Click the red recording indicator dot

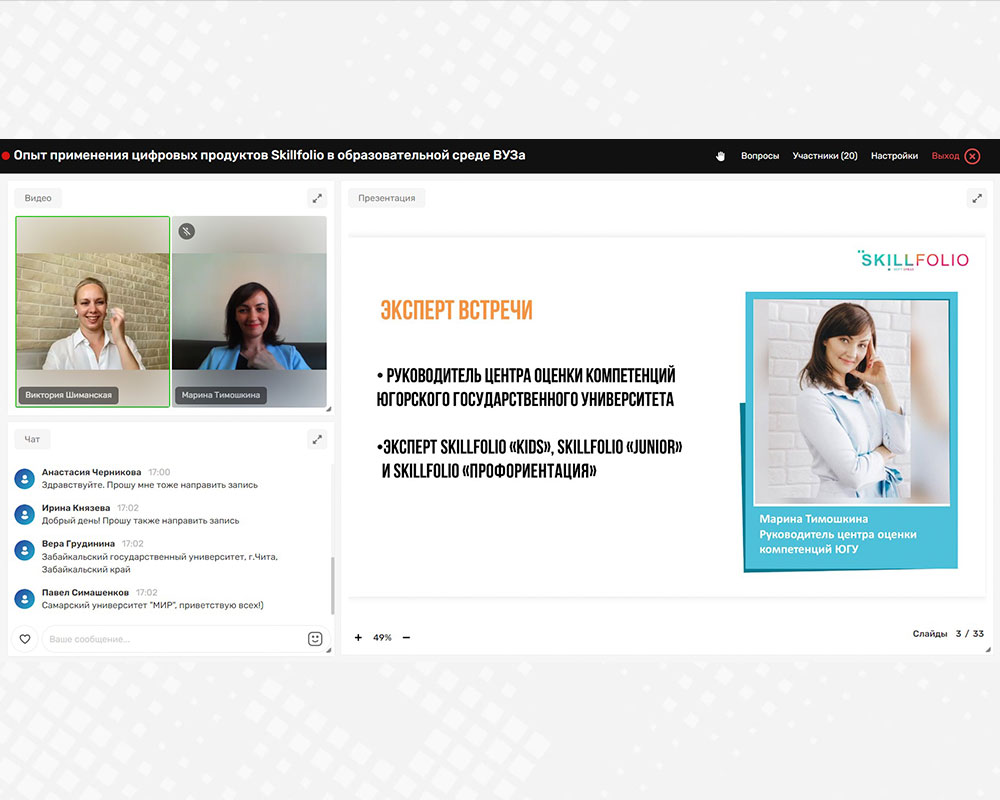coord(6,156)
